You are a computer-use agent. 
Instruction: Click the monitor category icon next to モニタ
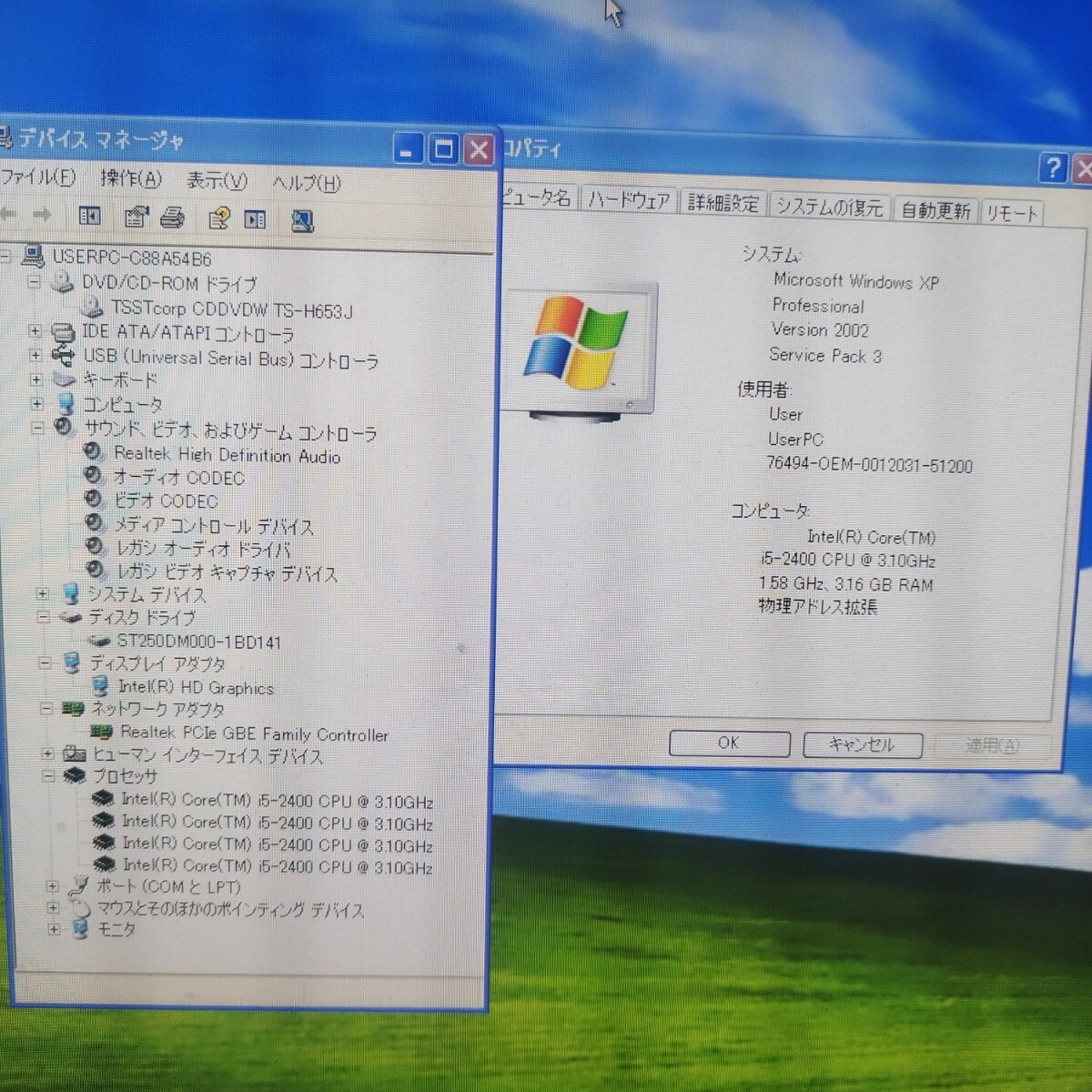[x=81, y=929]
